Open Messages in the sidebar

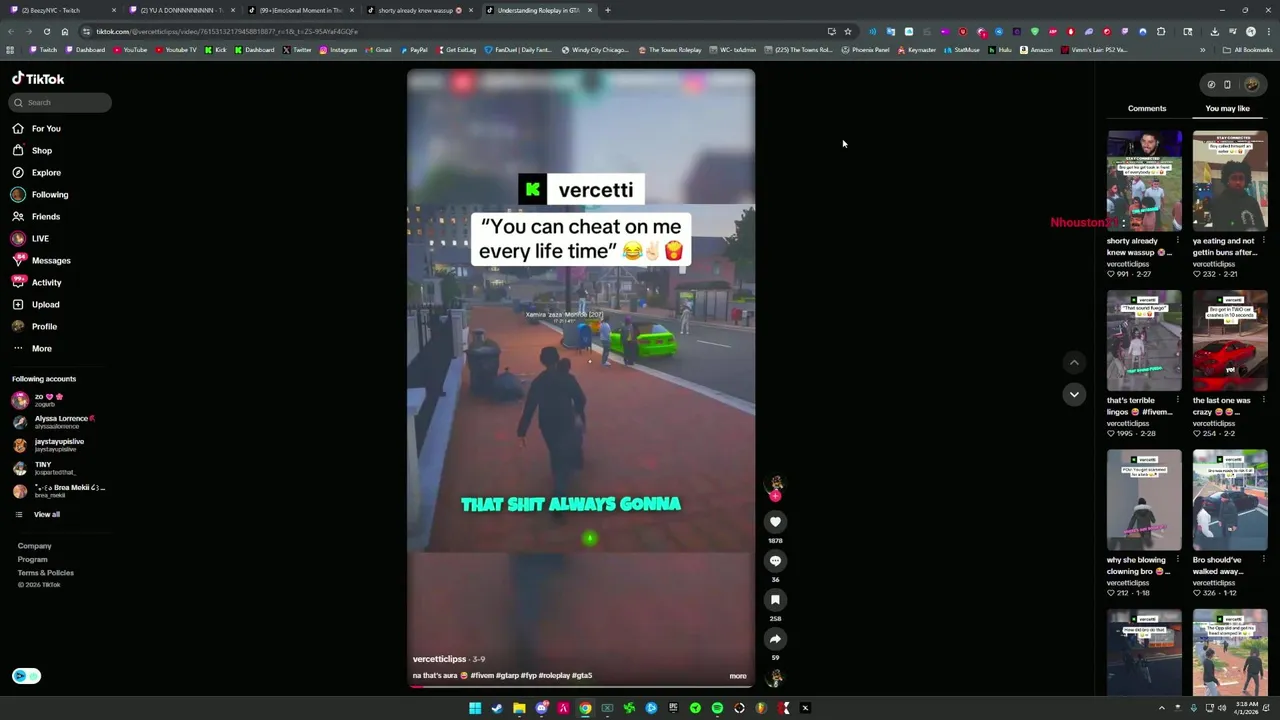42,261
